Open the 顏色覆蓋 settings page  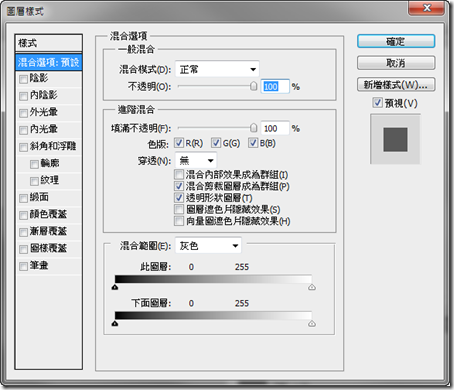pyautogui.click(x=48, y=214)
